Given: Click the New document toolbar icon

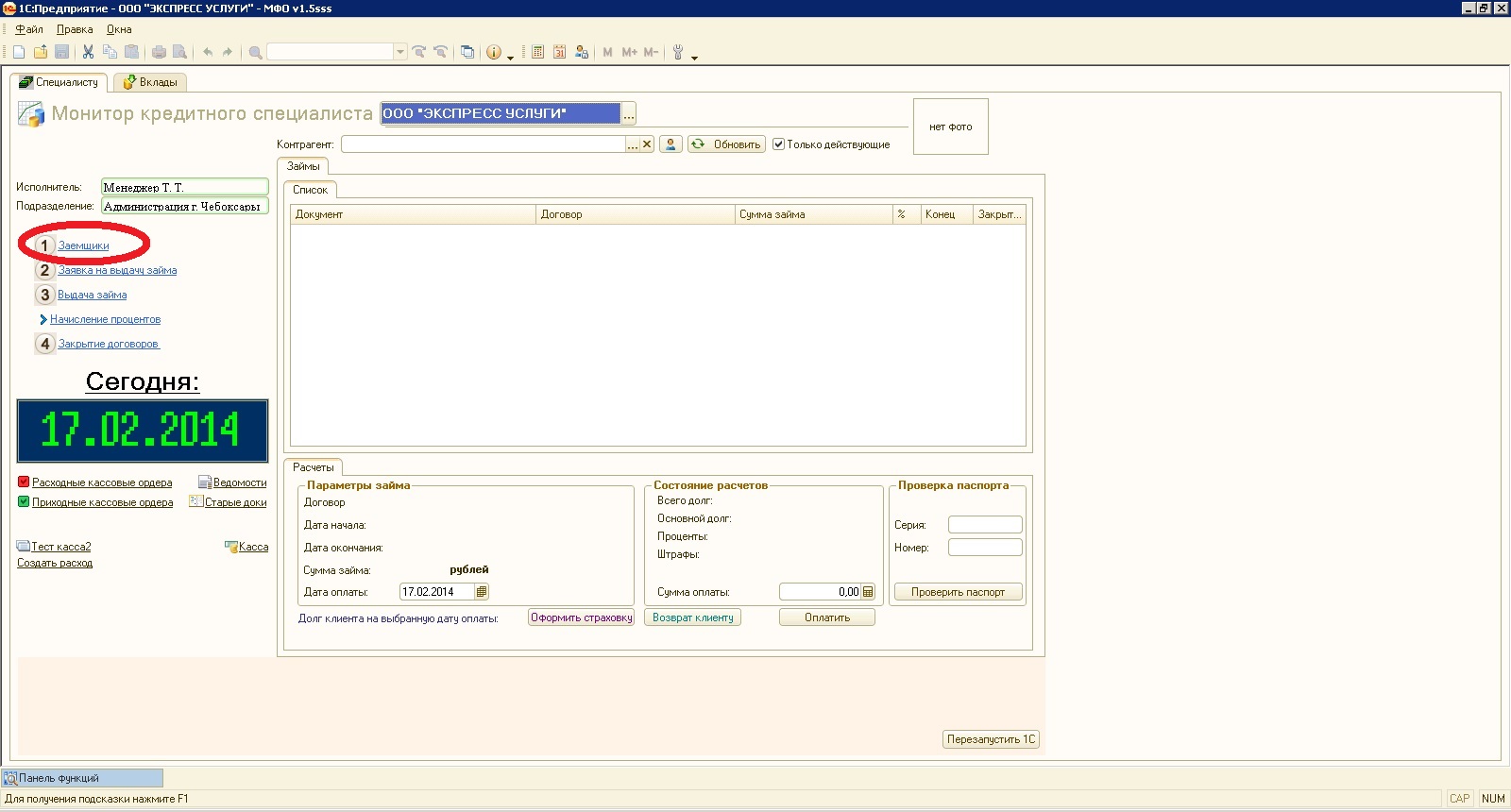Looking at the screenshot, I should 19,52.
